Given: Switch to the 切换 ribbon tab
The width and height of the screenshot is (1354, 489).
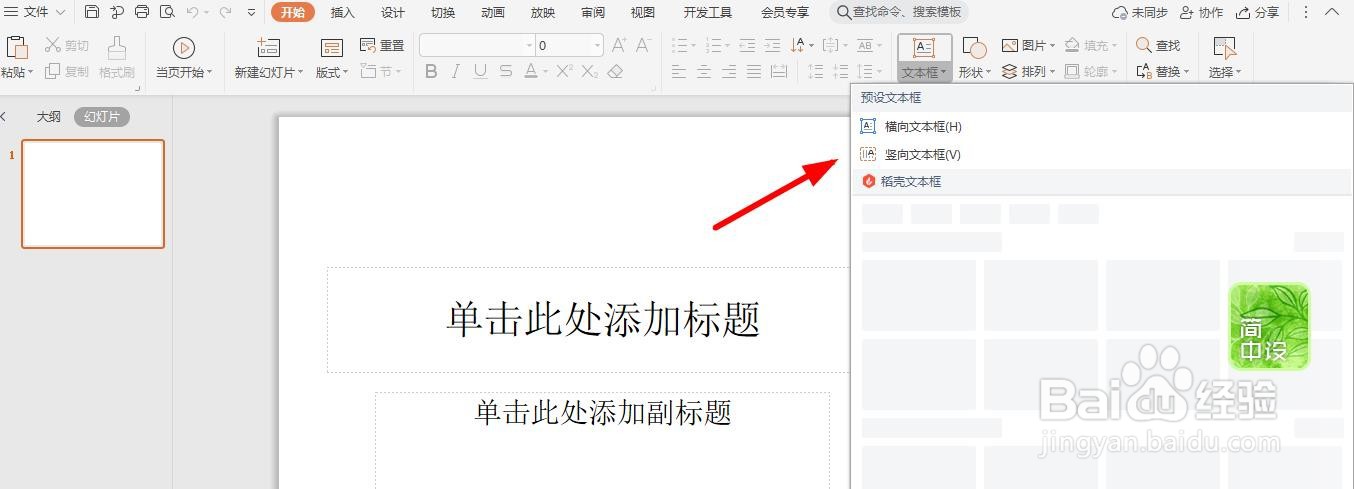Looking at the screenshot, I should coord(443,12).
